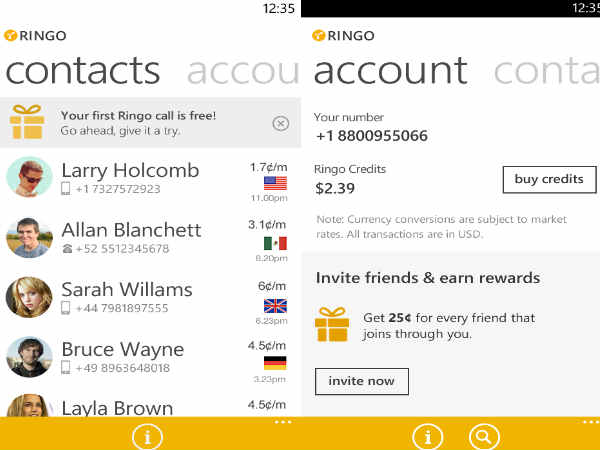
Task: Tap the gift icon in free call banner
Action: [27, 122]
